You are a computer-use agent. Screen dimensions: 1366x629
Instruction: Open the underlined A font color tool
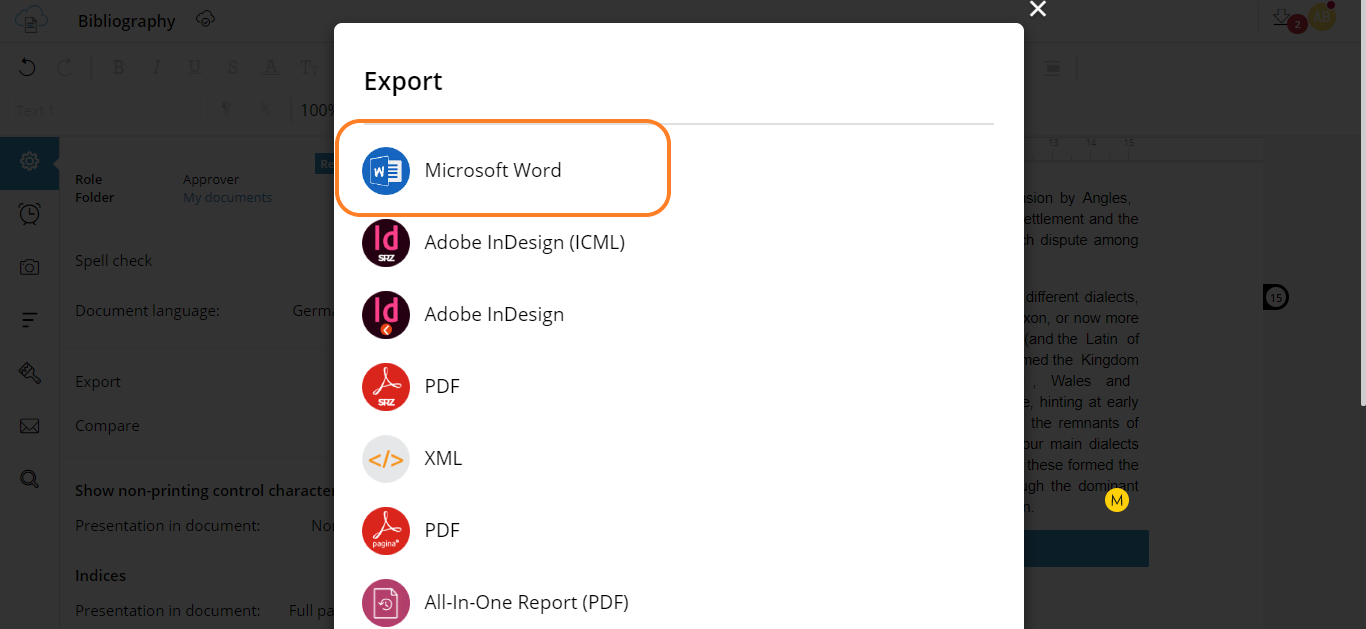[x=270, y=68]
